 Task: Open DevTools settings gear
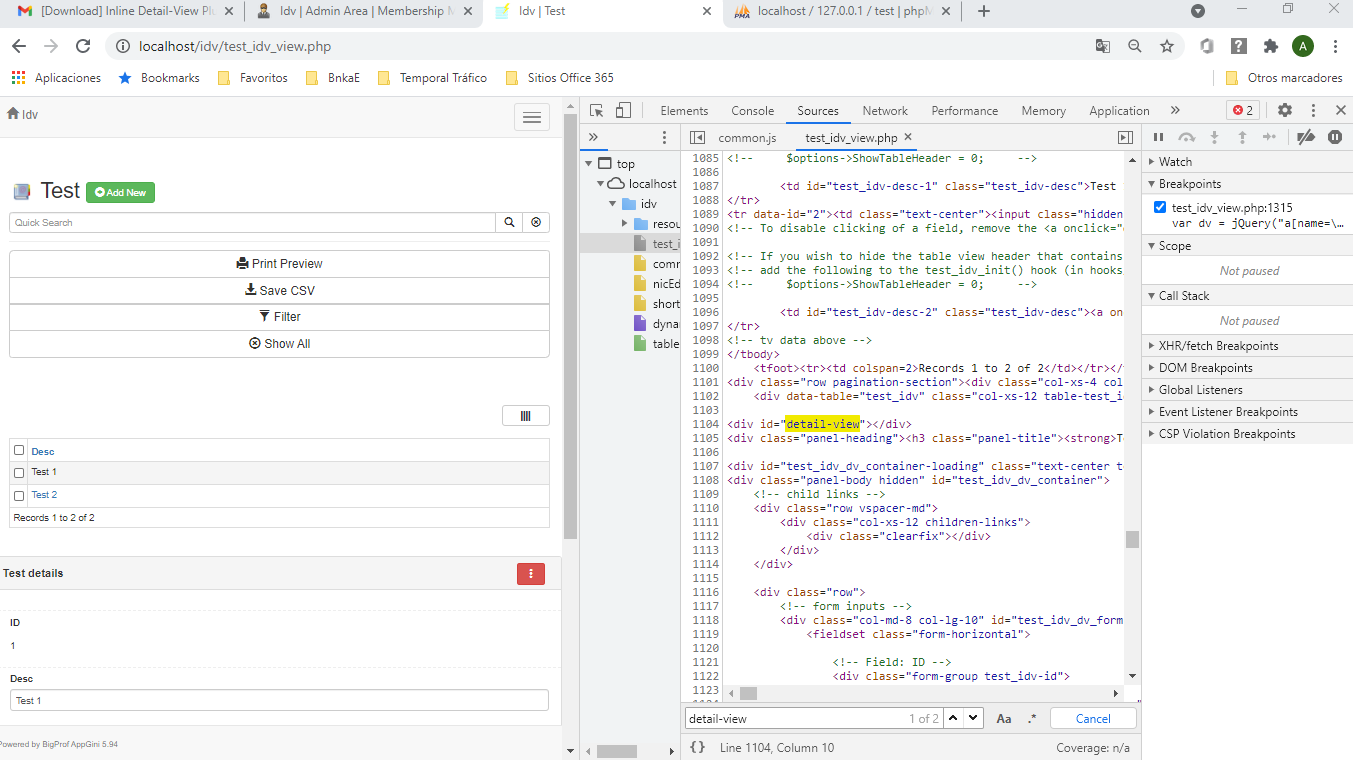[x=1285, y=111]
